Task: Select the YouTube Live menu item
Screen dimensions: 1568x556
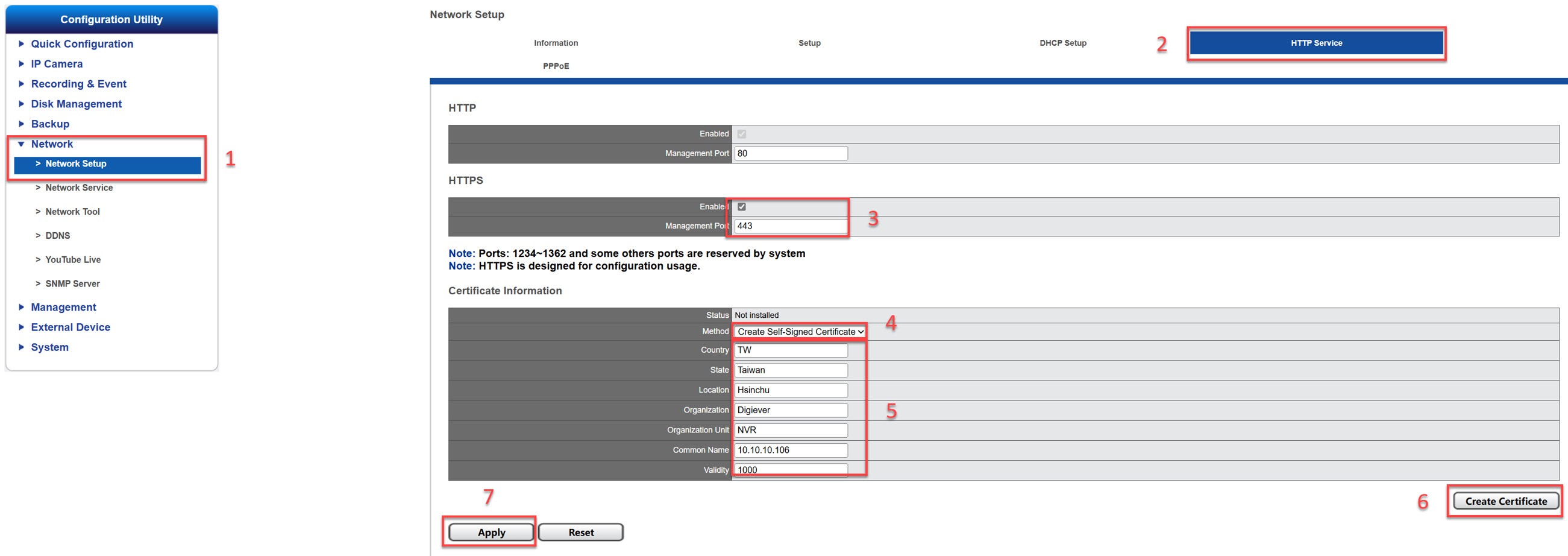Action: point(73,259)
